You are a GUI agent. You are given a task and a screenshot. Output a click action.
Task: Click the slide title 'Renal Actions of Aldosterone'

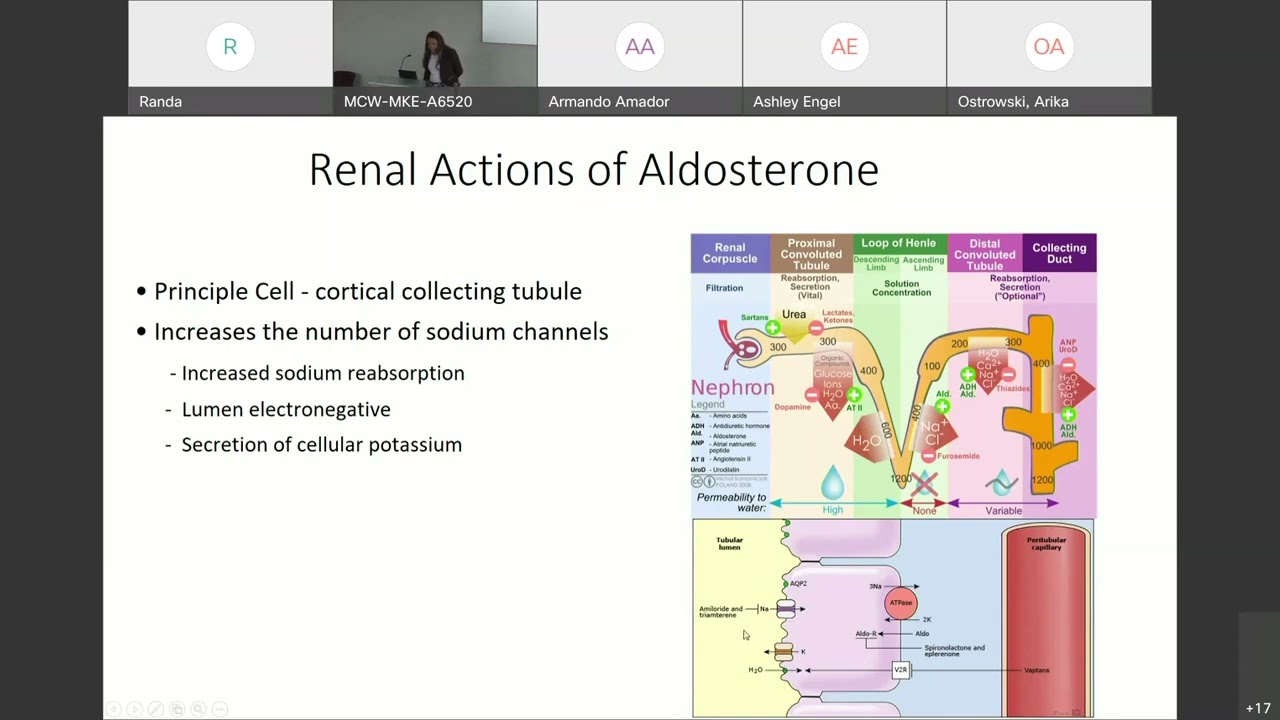click(593, 170)
